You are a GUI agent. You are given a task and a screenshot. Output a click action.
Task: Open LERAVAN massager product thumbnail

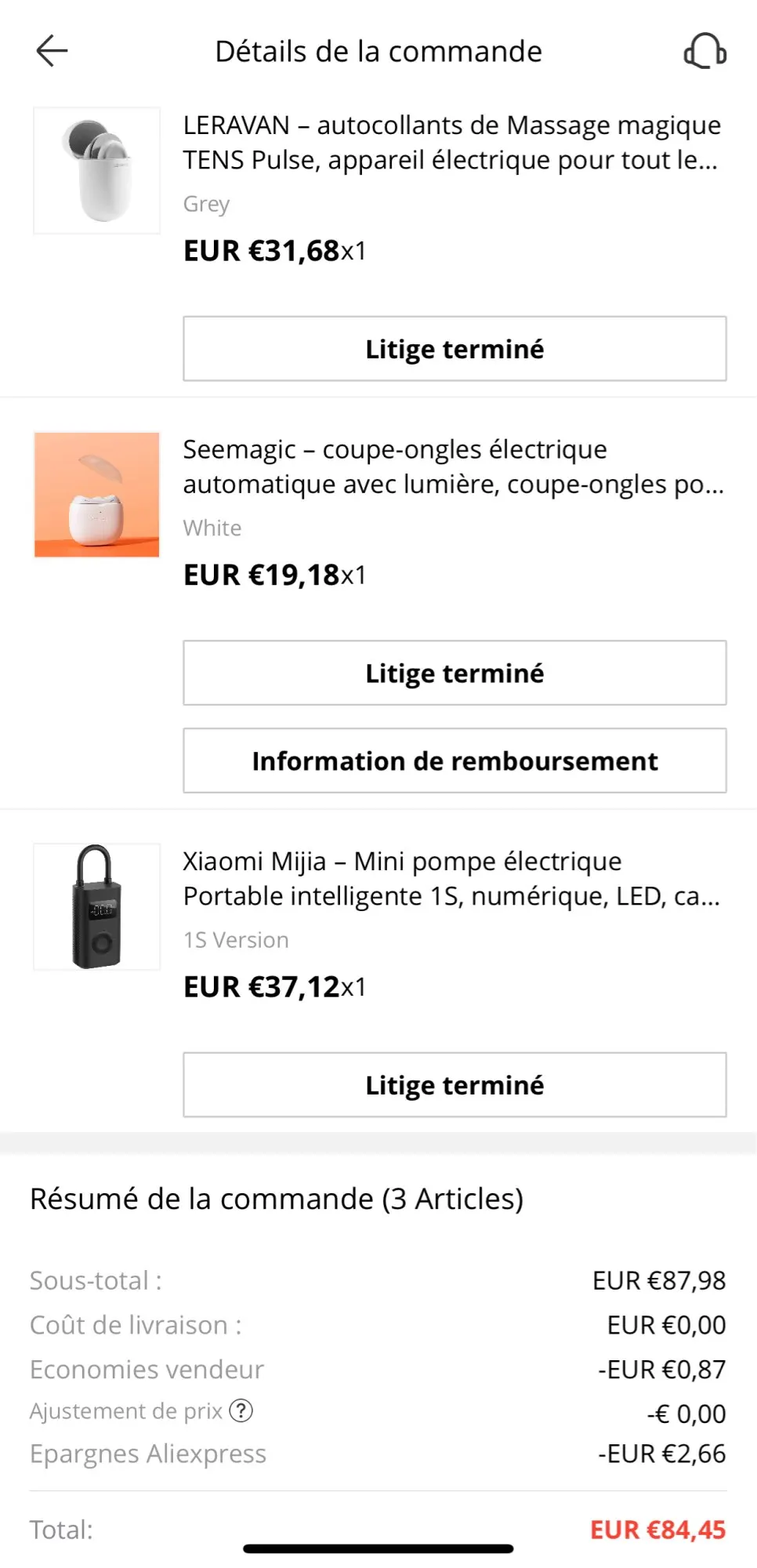(x=96, y=170)
